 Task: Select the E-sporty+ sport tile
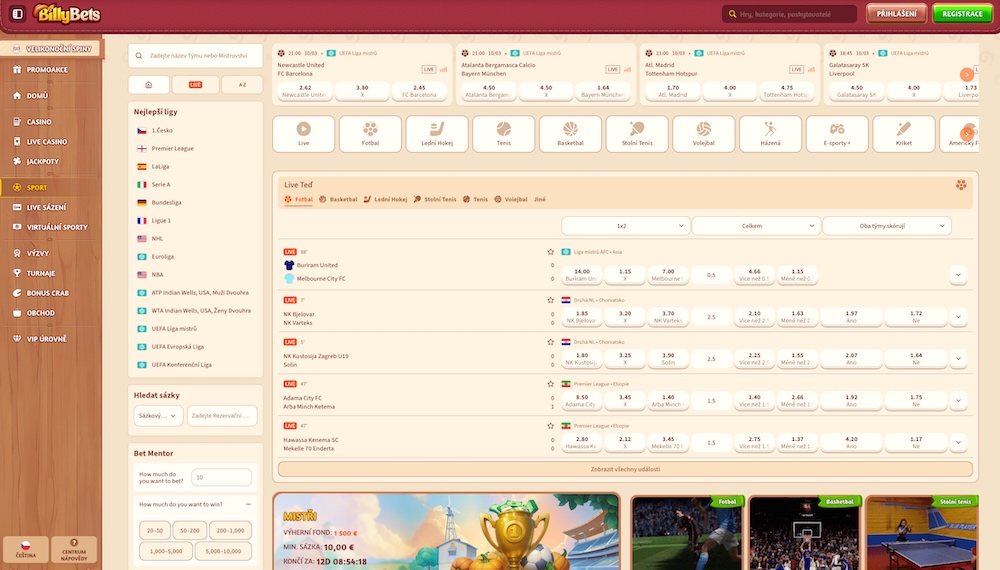pos(837,134)
